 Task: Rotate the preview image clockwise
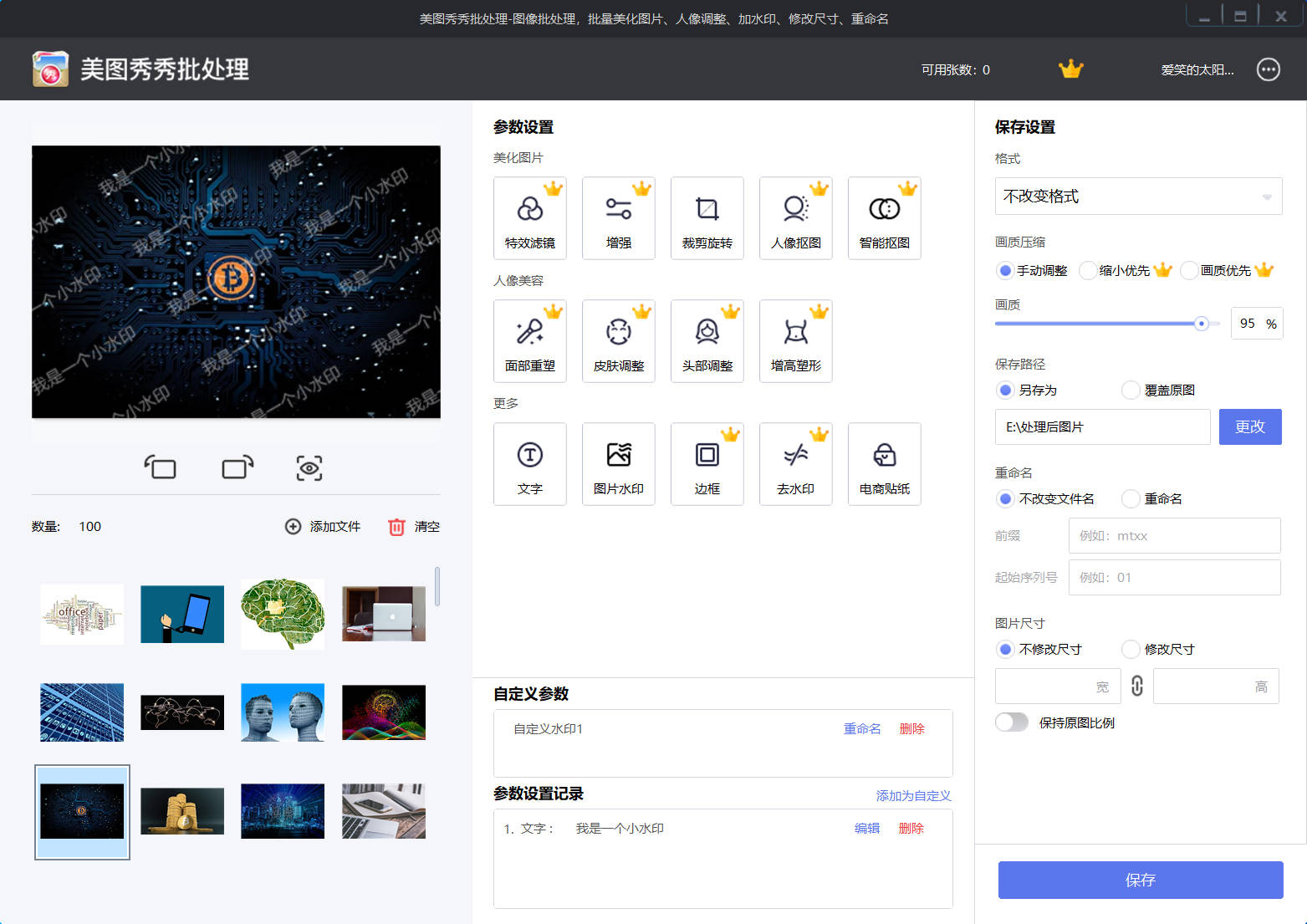(237, 467)
